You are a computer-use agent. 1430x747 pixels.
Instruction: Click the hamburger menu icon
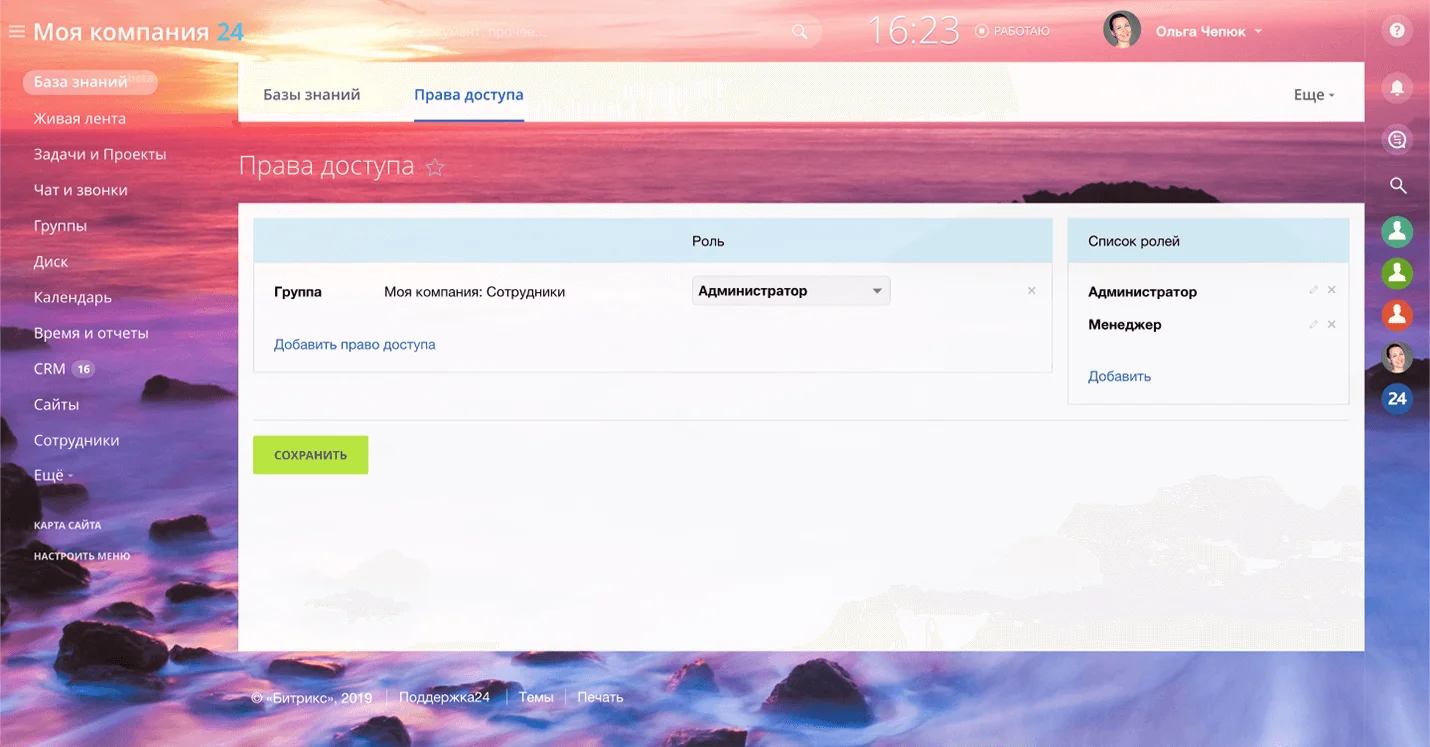[x=16, y=32]
